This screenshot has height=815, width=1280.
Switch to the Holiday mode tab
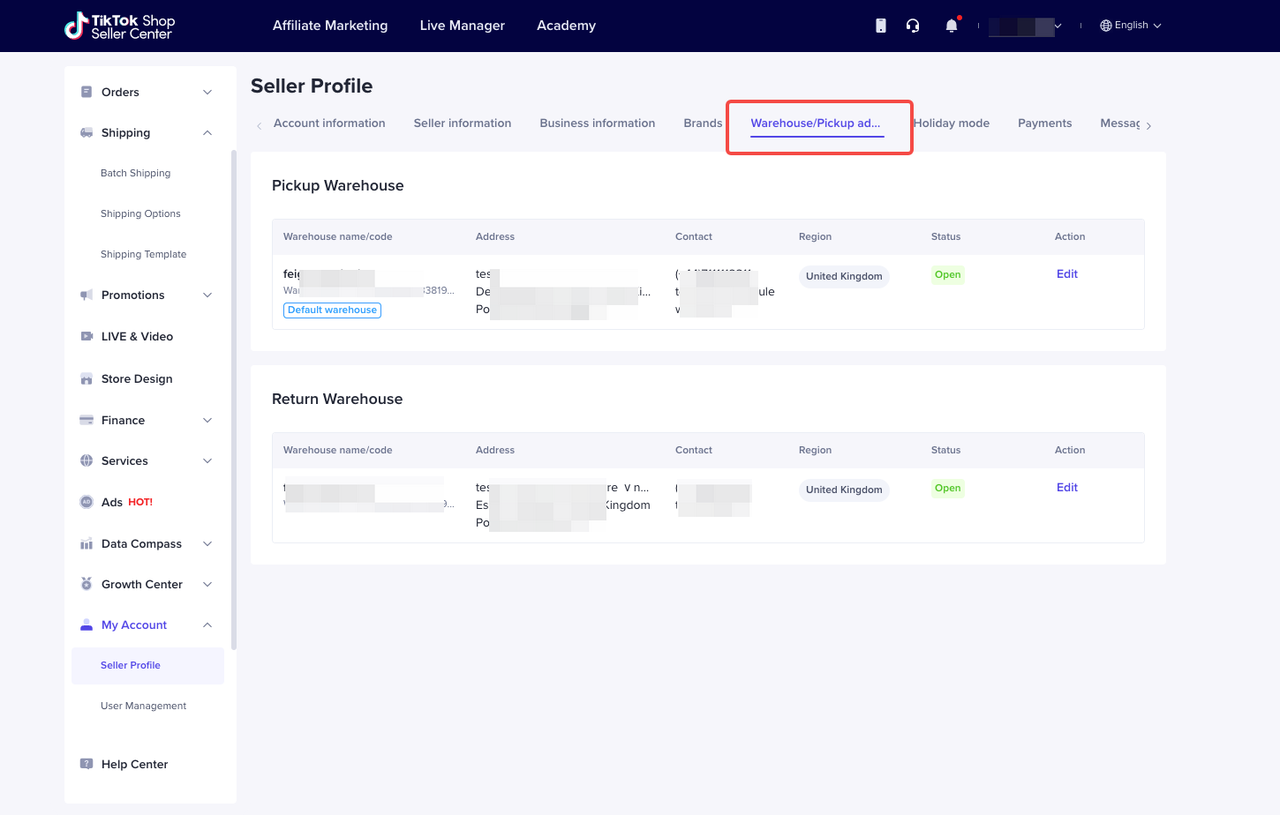coord(951,123)
